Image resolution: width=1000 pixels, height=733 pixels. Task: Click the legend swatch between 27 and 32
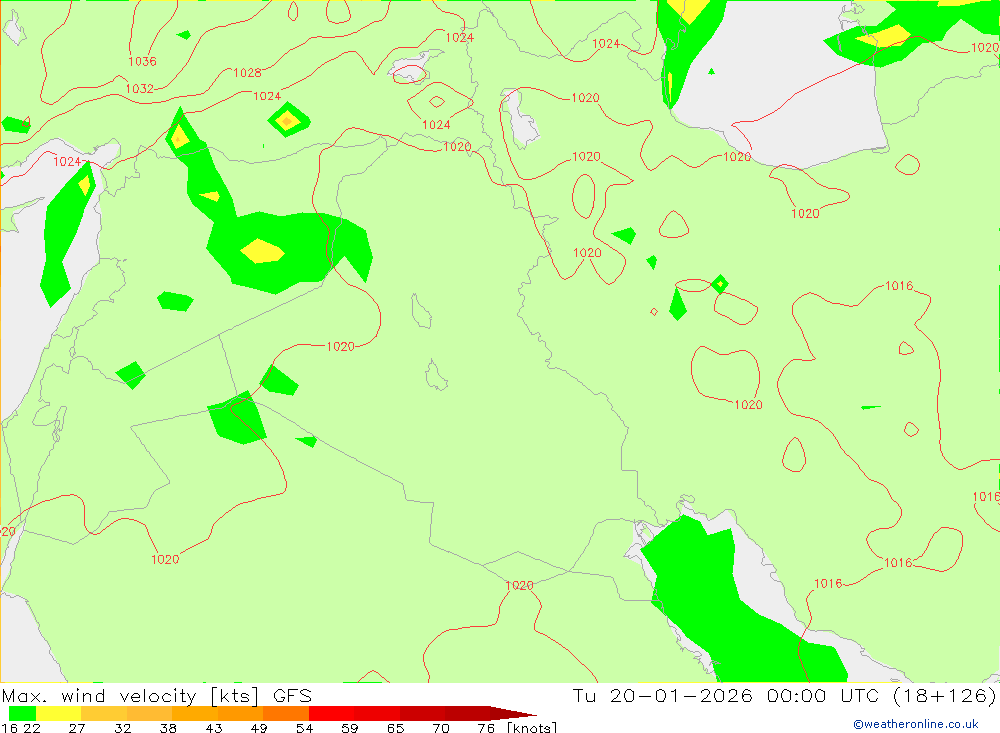[x=104, y=713]
